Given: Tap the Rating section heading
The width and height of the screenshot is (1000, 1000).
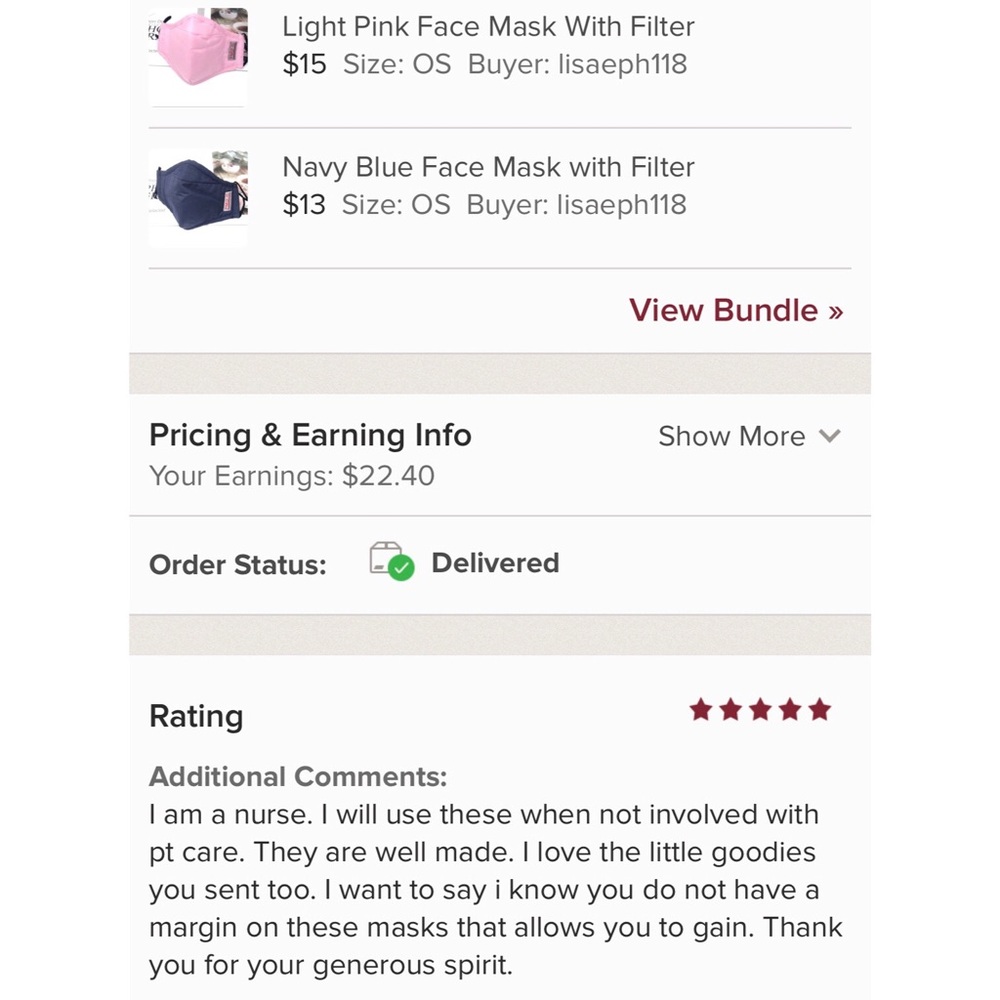Looking at the screenshot, I should (196, 716).
